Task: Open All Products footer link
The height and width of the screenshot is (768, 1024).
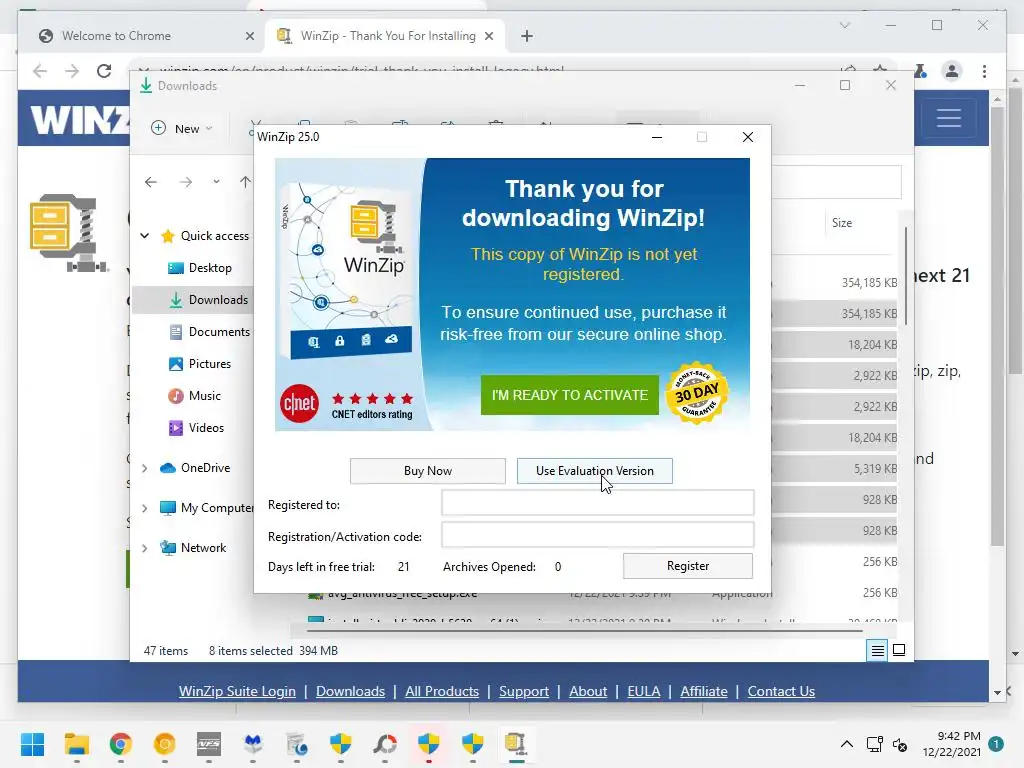Action: 441,691
